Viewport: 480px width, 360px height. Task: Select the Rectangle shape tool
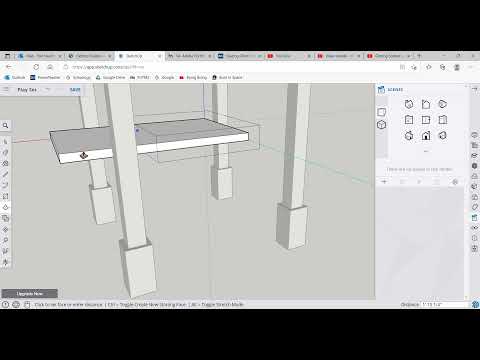point(5,196)
